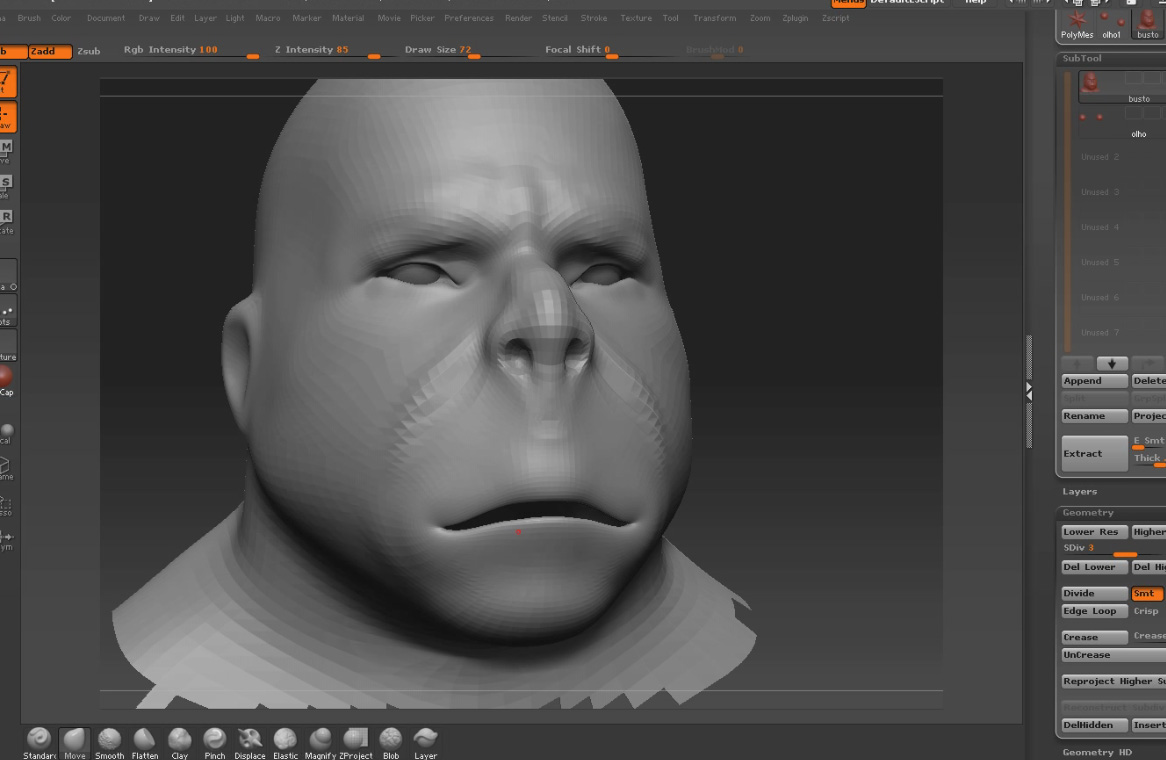The width and height of the screenshot is (1166, 760).
Task: Open the Zplugin menu
Action: [795, 18]
